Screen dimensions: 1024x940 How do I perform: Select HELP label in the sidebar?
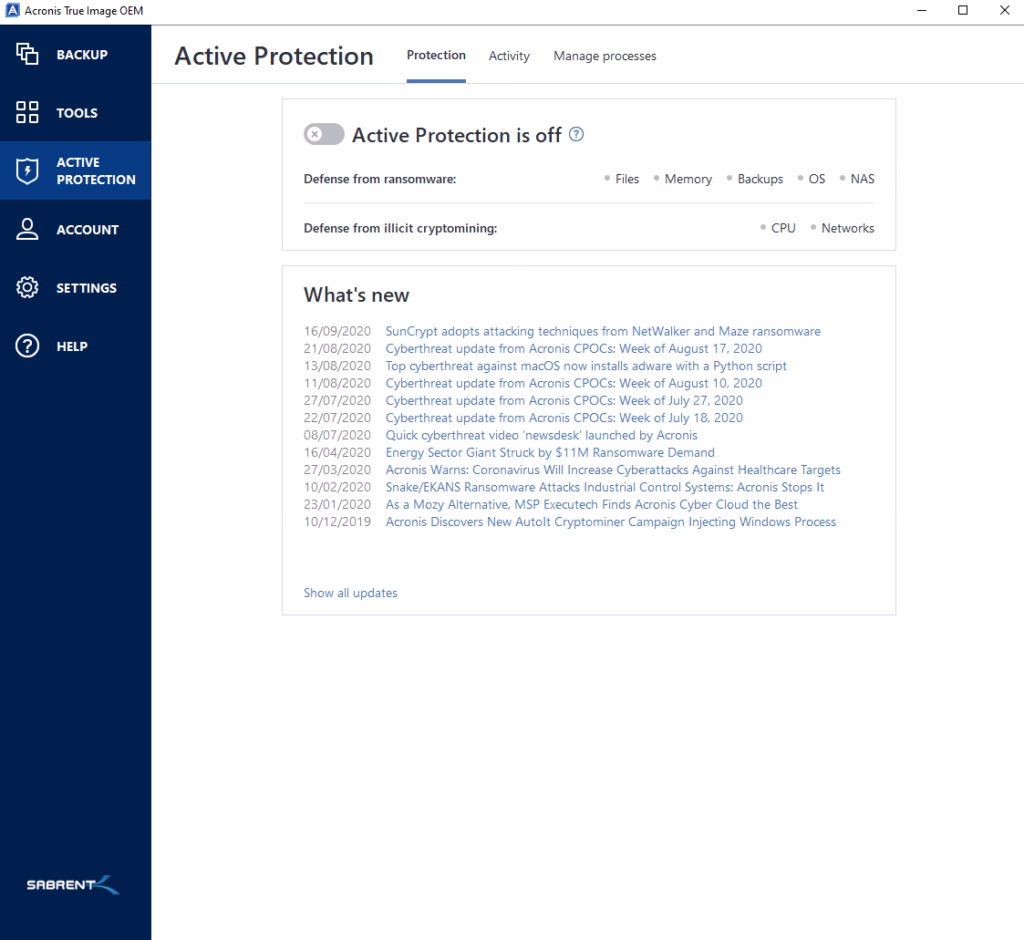(x=72, y=346)
